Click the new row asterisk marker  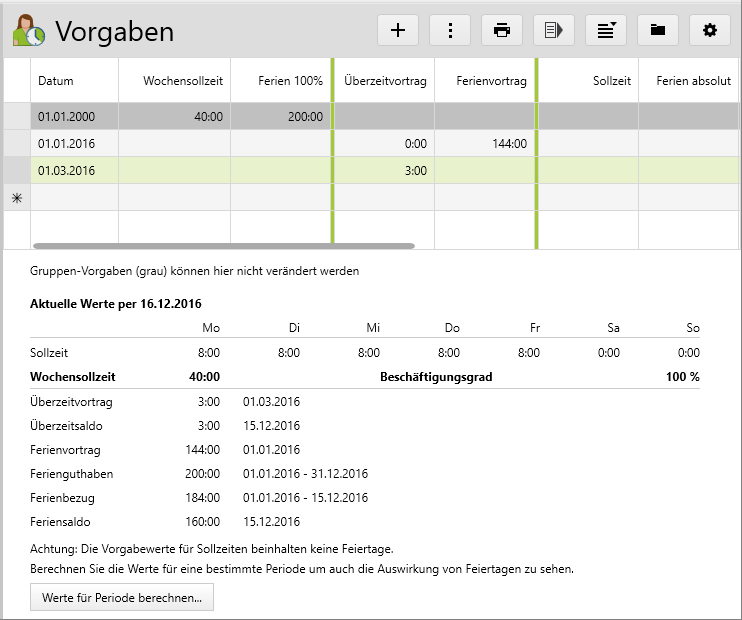coord(17,198)
